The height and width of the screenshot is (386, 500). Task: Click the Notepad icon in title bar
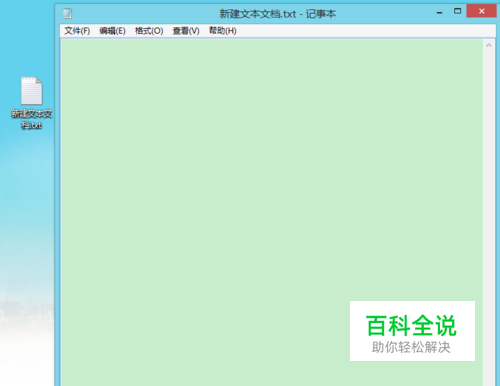(x=68, y=14)
